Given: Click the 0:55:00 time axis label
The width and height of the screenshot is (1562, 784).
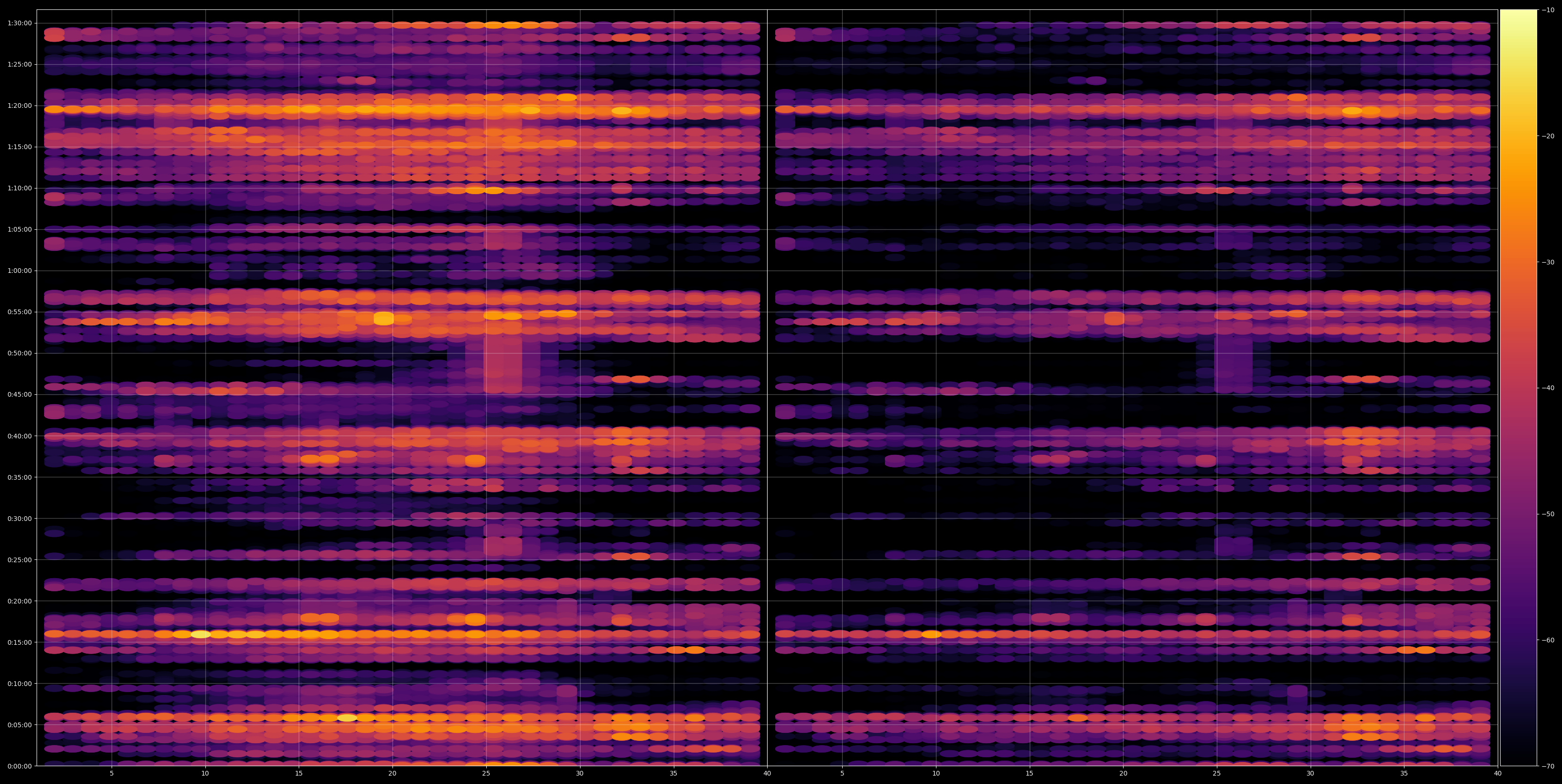Looking at the screenshot, I should point(19,312).
